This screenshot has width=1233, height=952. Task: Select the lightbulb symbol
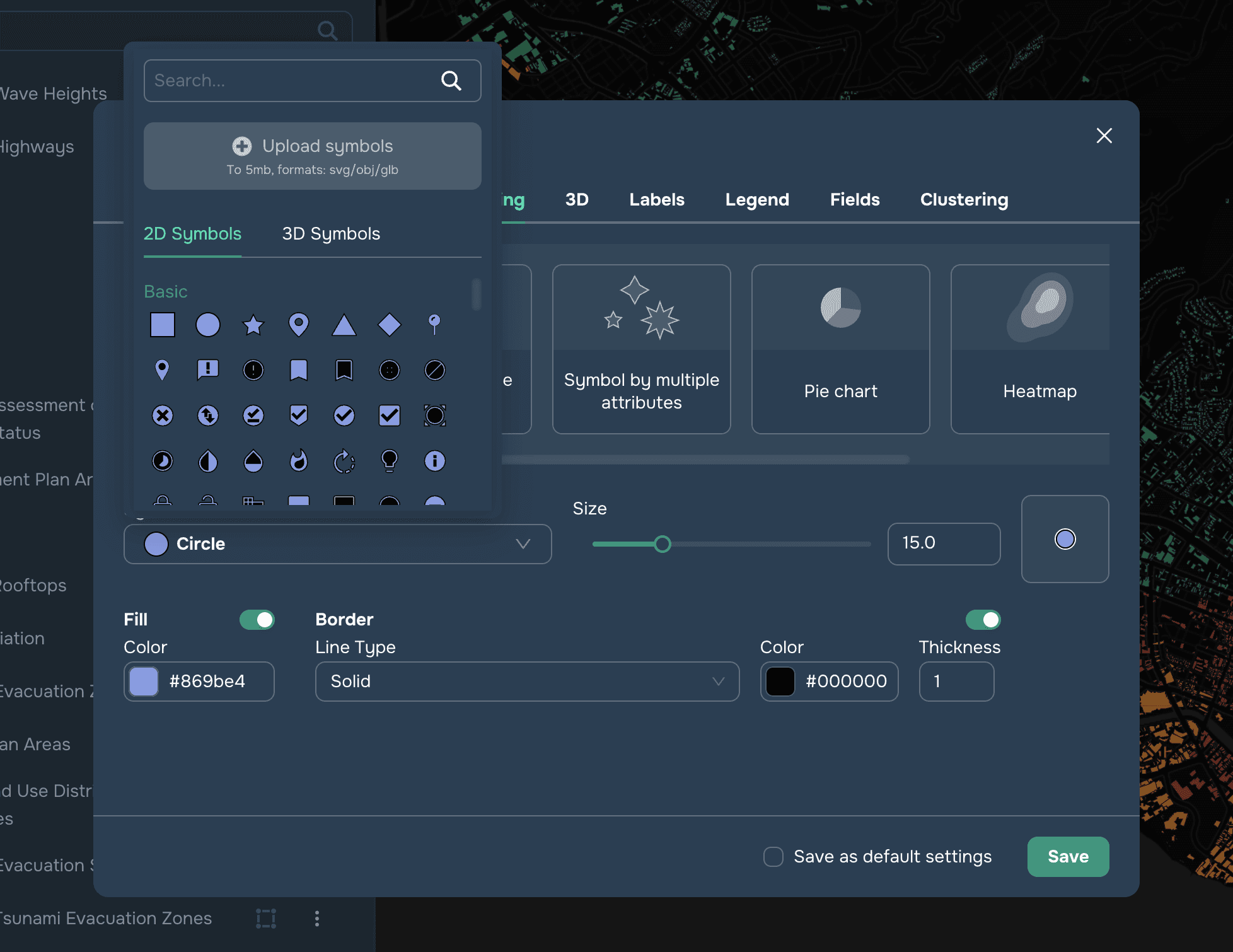coord(389,461)
